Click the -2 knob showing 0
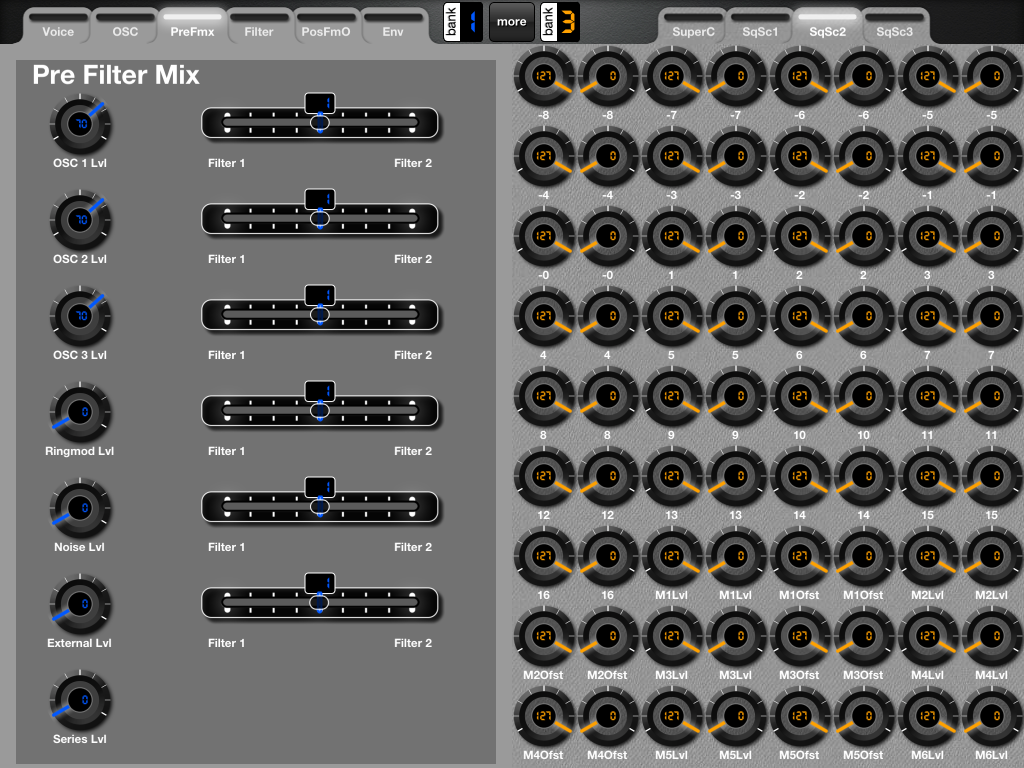This screenshot has width=1024, height=768. click(x=863, y=156)
